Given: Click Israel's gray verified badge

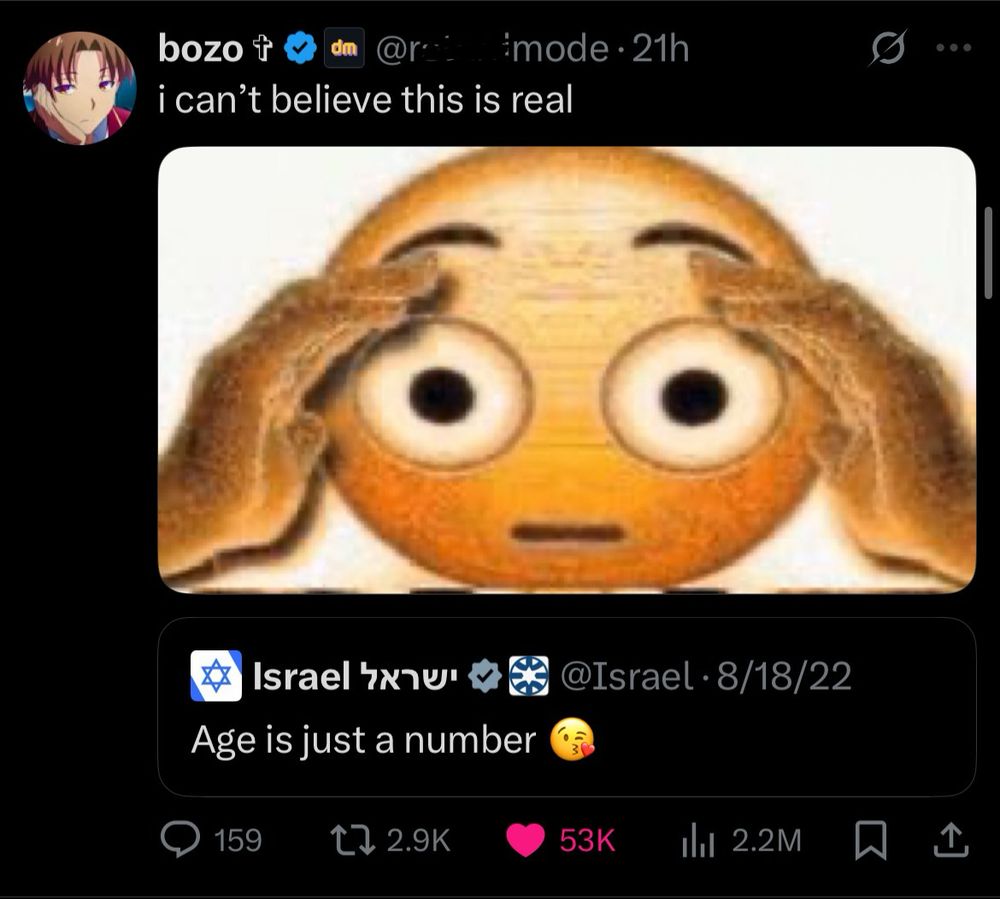Looking at the screenshot, I should click(485, 676).
